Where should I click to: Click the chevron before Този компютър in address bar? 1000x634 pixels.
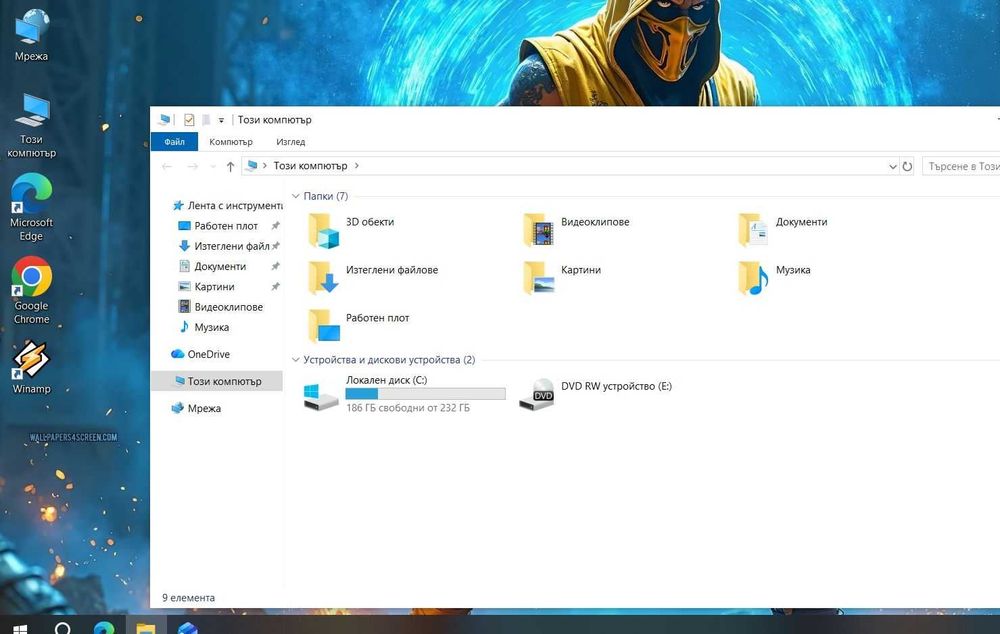265,166
